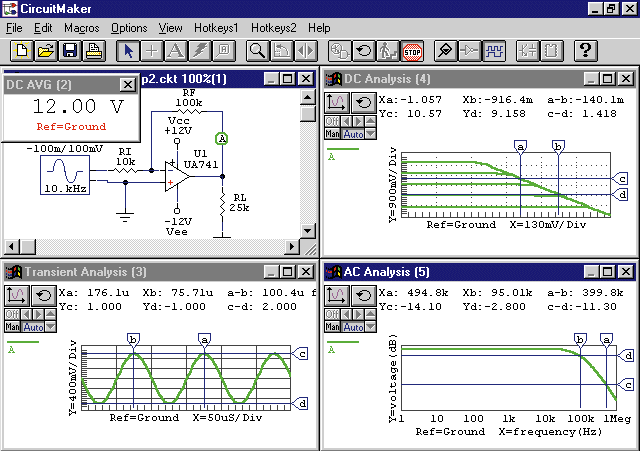Click the New circuit toolbar icon
The width and height of the screenshot is (640, 451).
pos(21,51)
